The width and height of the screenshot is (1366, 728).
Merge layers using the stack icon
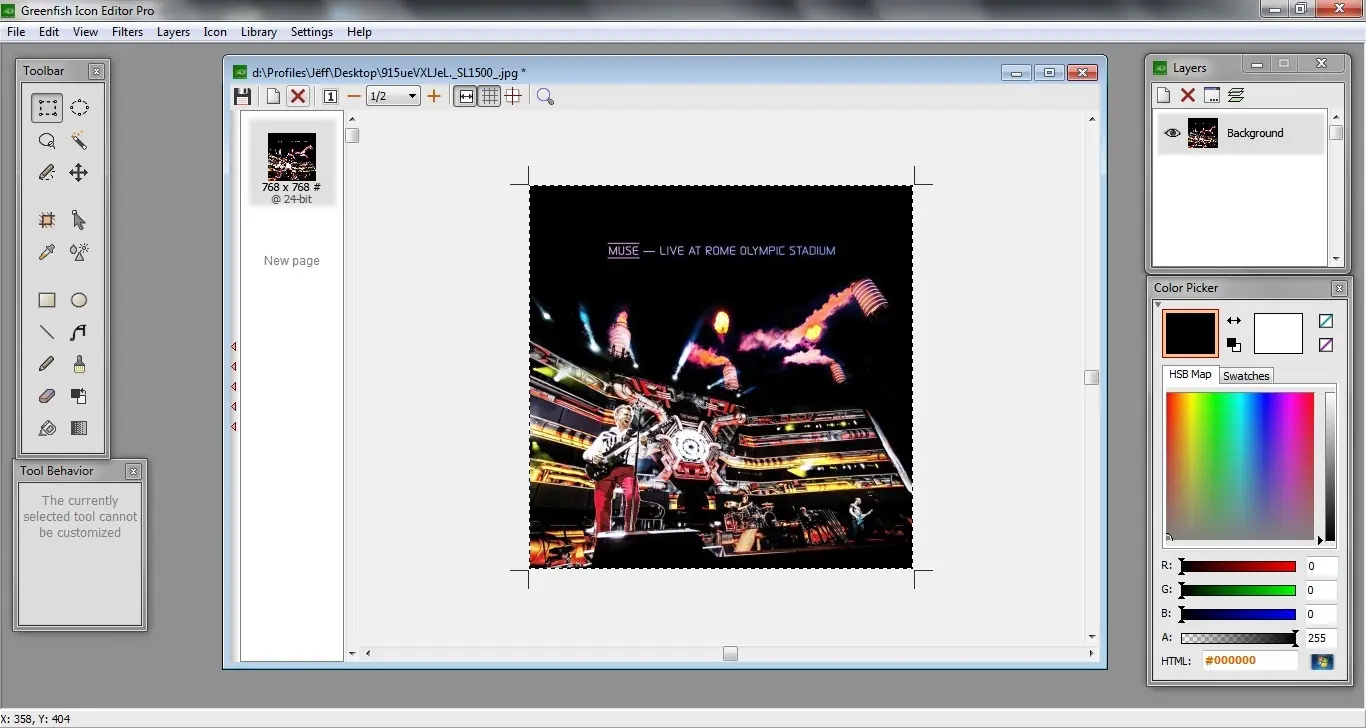click(x=1236, y=95)
